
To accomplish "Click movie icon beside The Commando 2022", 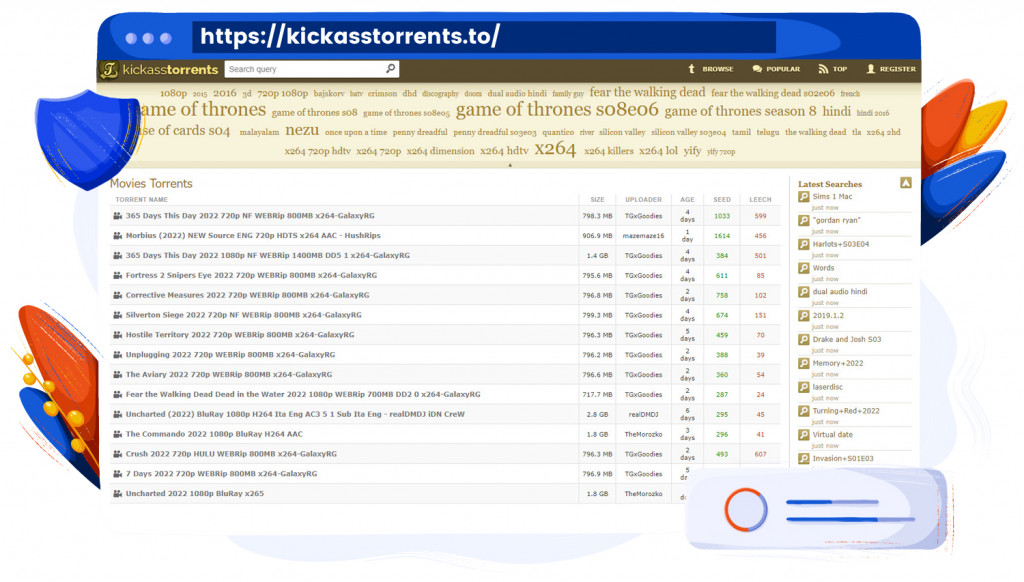I will [118, 434].
